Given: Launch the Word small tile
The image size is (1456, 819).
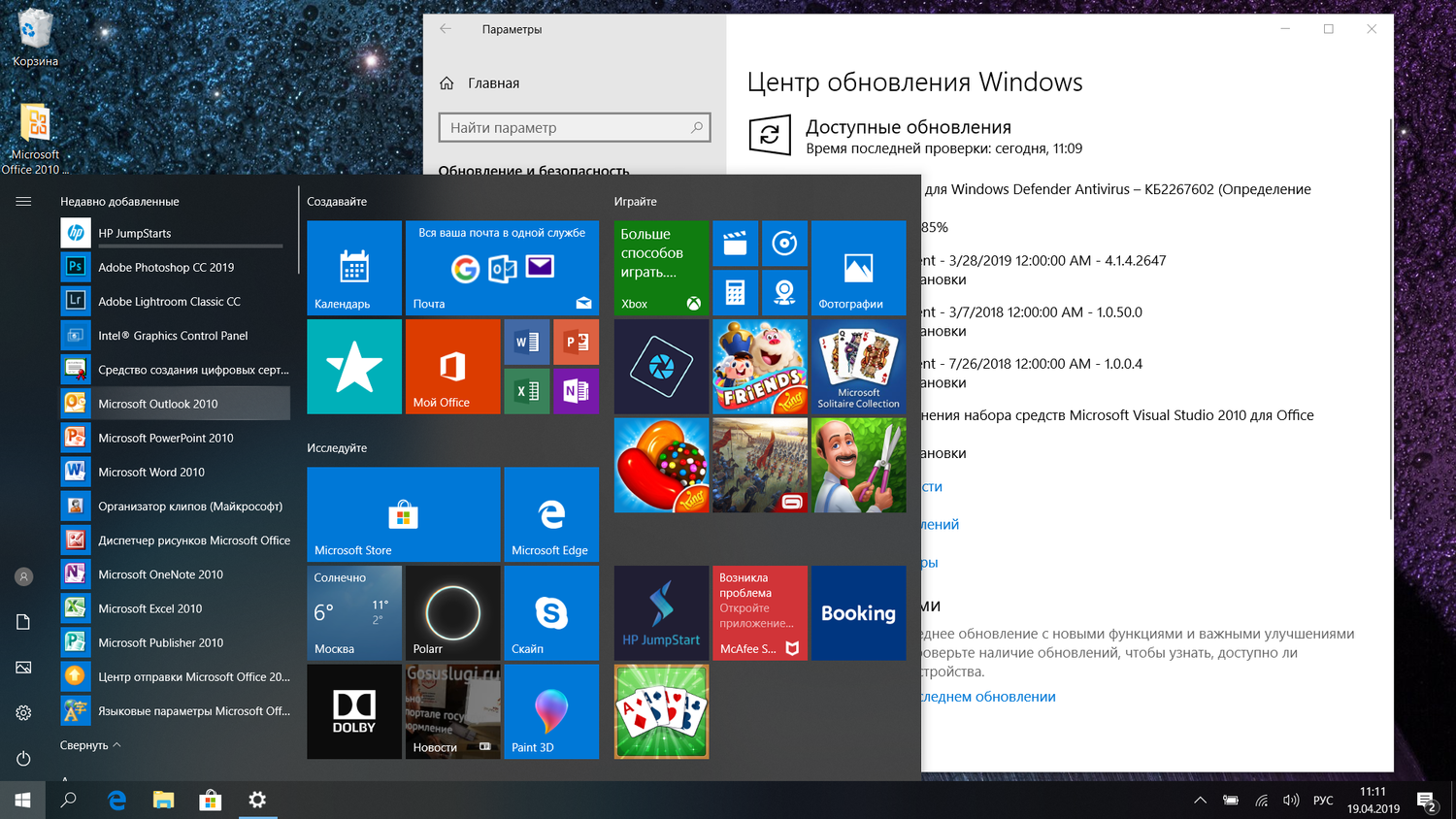Looking at the screenshot, I should click(x=527, y=343).
